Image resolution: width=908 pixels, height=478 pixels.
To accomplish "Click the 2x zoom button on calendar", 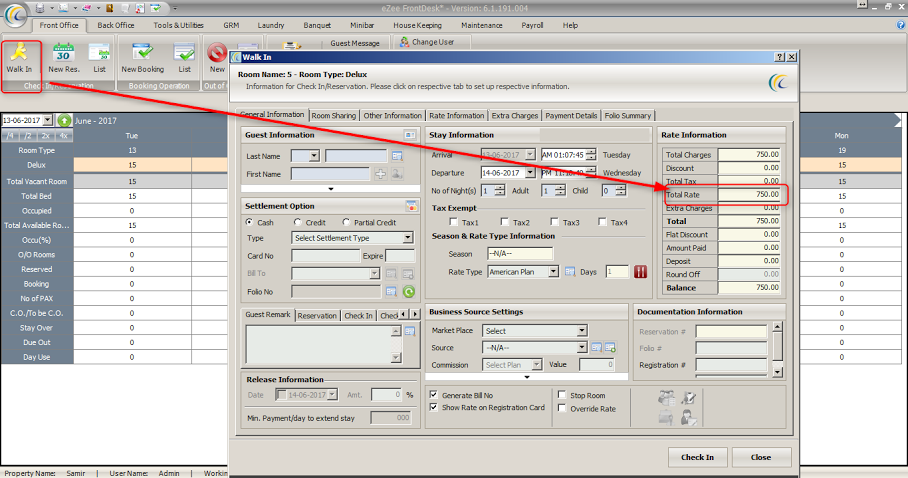I will [x=46, y=136].
